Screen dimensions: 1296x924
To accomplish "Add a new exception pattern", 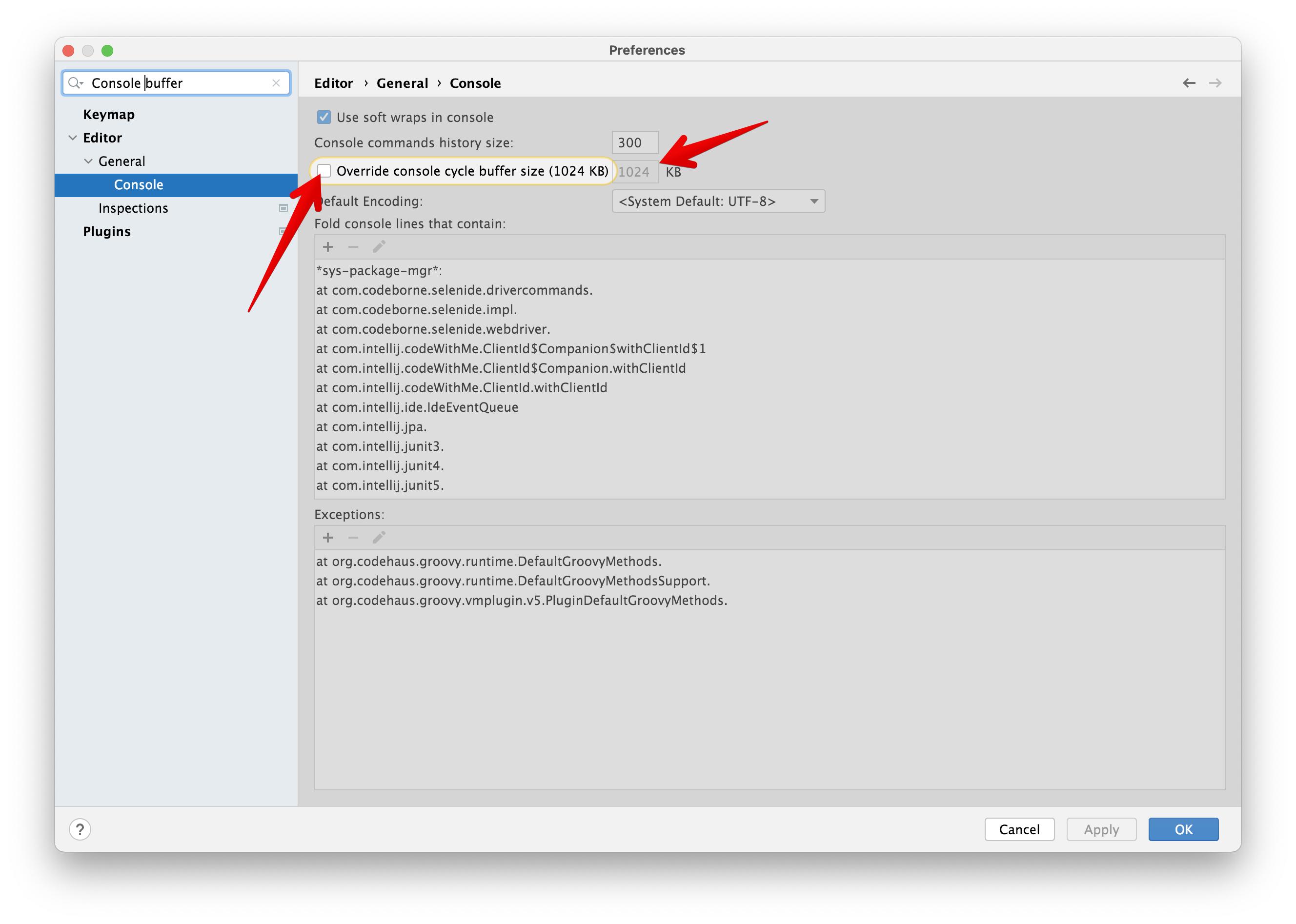I will point(328,538).
